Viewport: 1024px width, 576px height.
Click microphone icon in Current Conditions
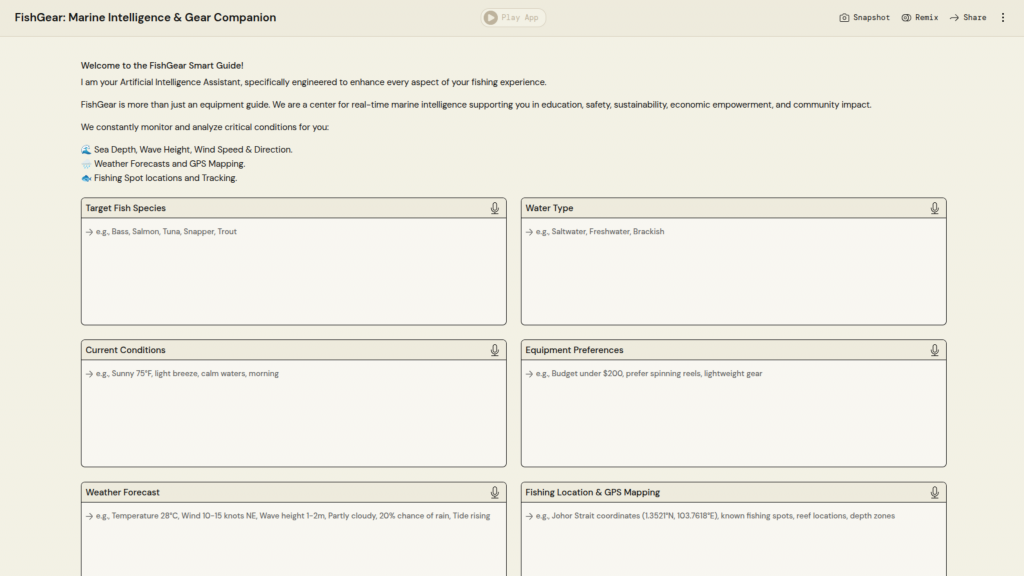coord(495,350)
